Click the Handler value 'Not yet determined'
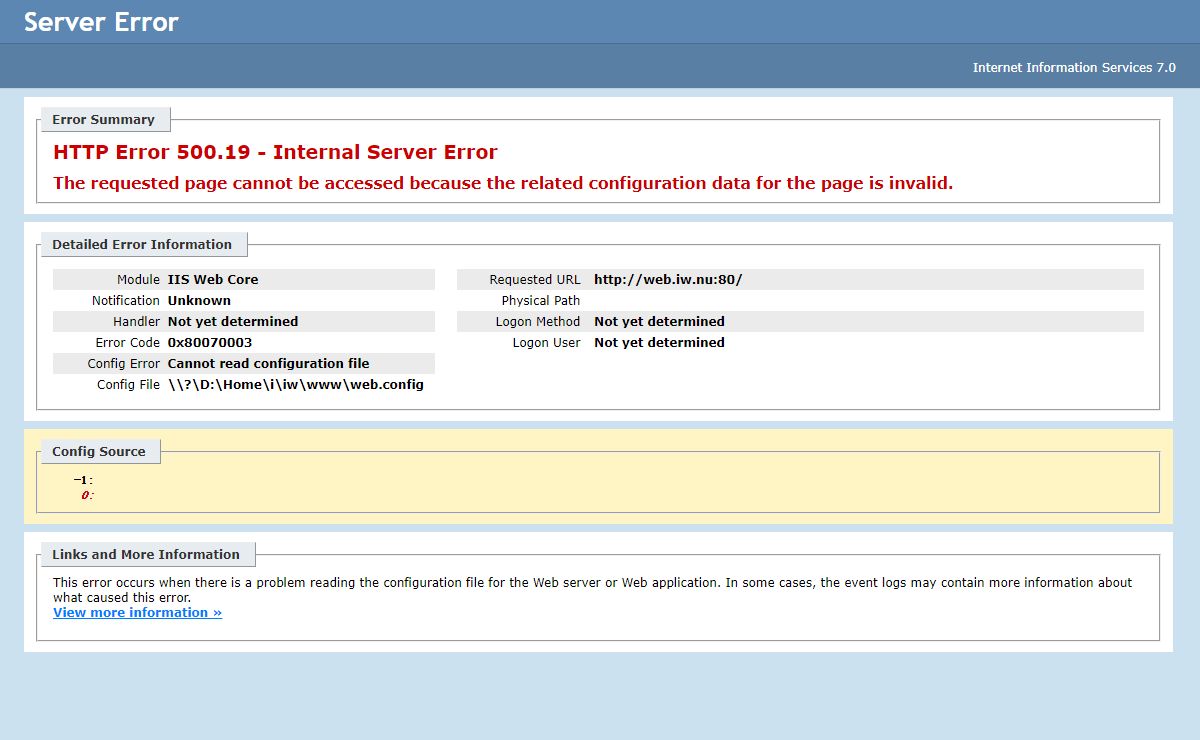Screen dimensions: 1200x740 click(x=233, y=321)
